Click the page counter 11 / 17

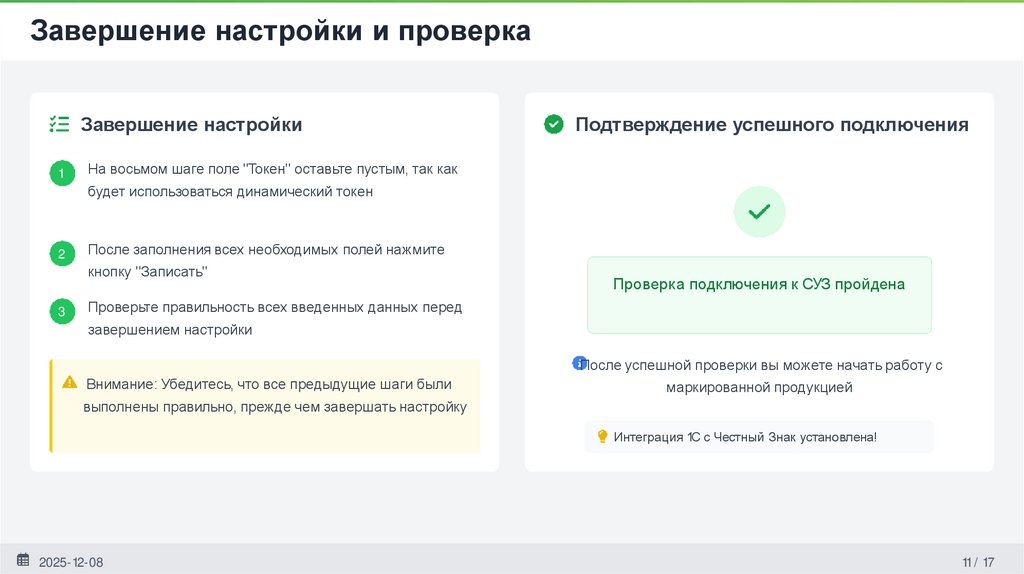pos(978,562)
